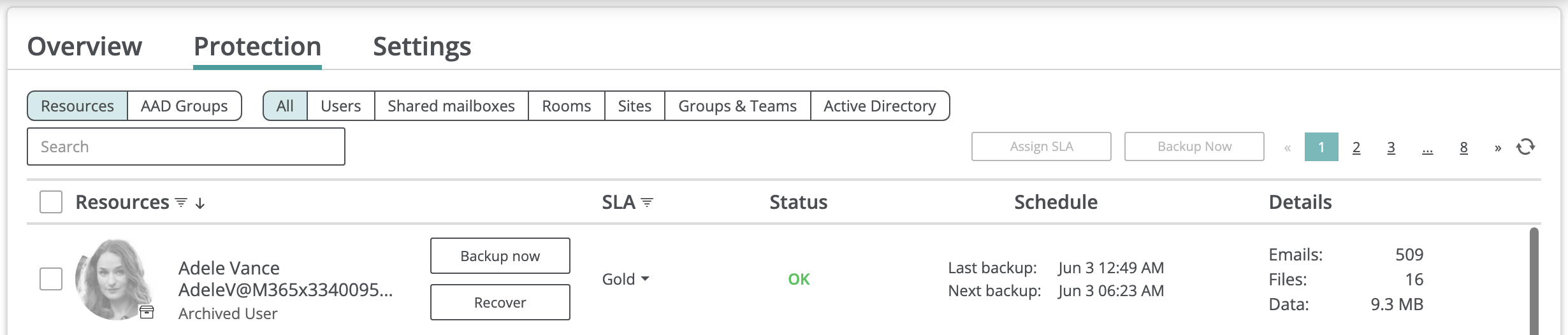Jump to page 8
Viewport: 1568px width, 335px height.
click(1464, 148)
